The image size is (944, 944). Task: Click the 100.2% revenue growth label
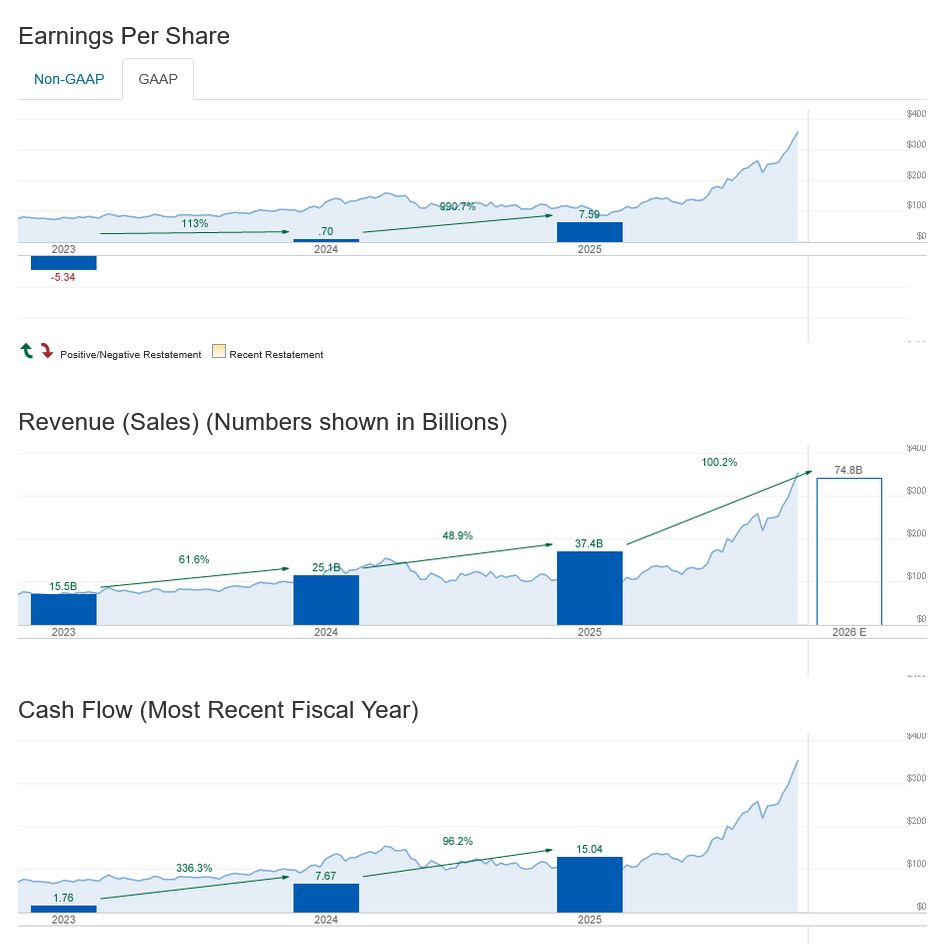(x=719, y=462)
